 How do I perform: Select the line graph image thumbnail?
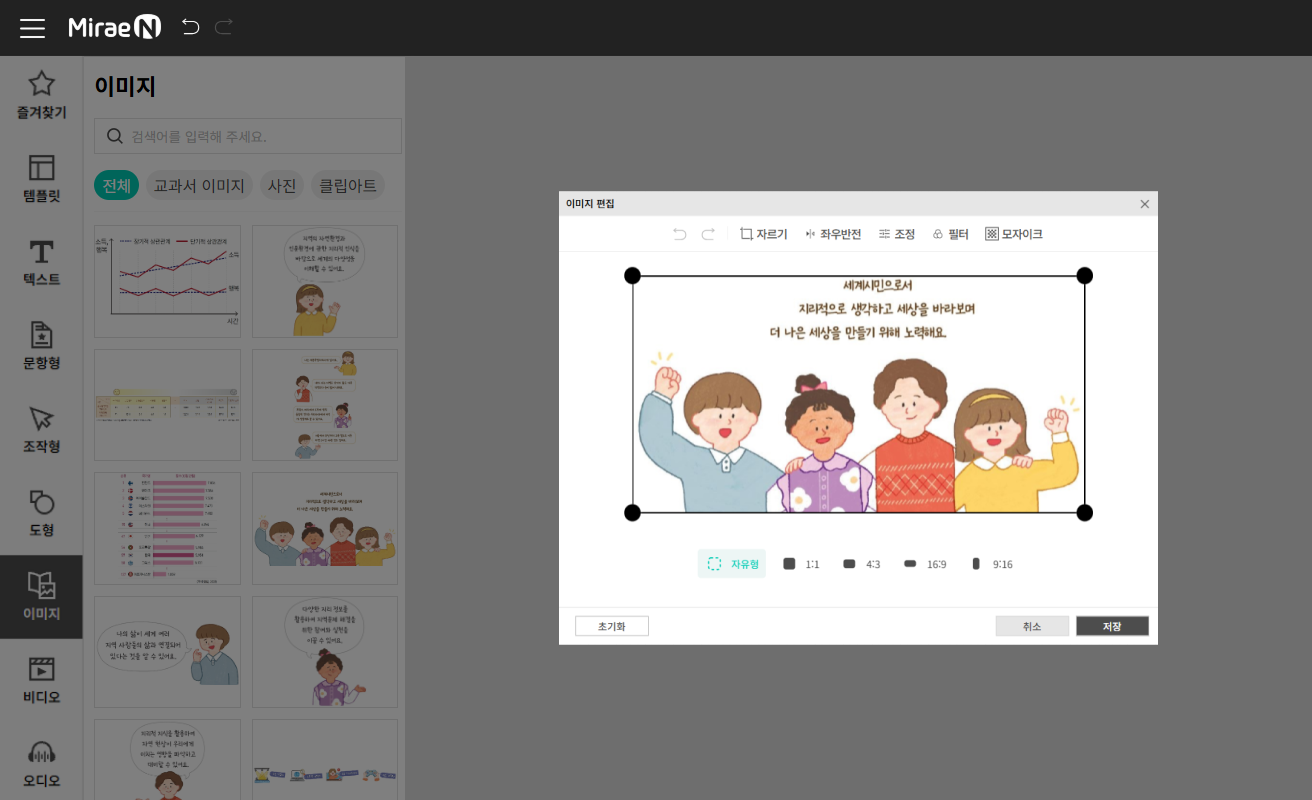[x=167, y=281]
